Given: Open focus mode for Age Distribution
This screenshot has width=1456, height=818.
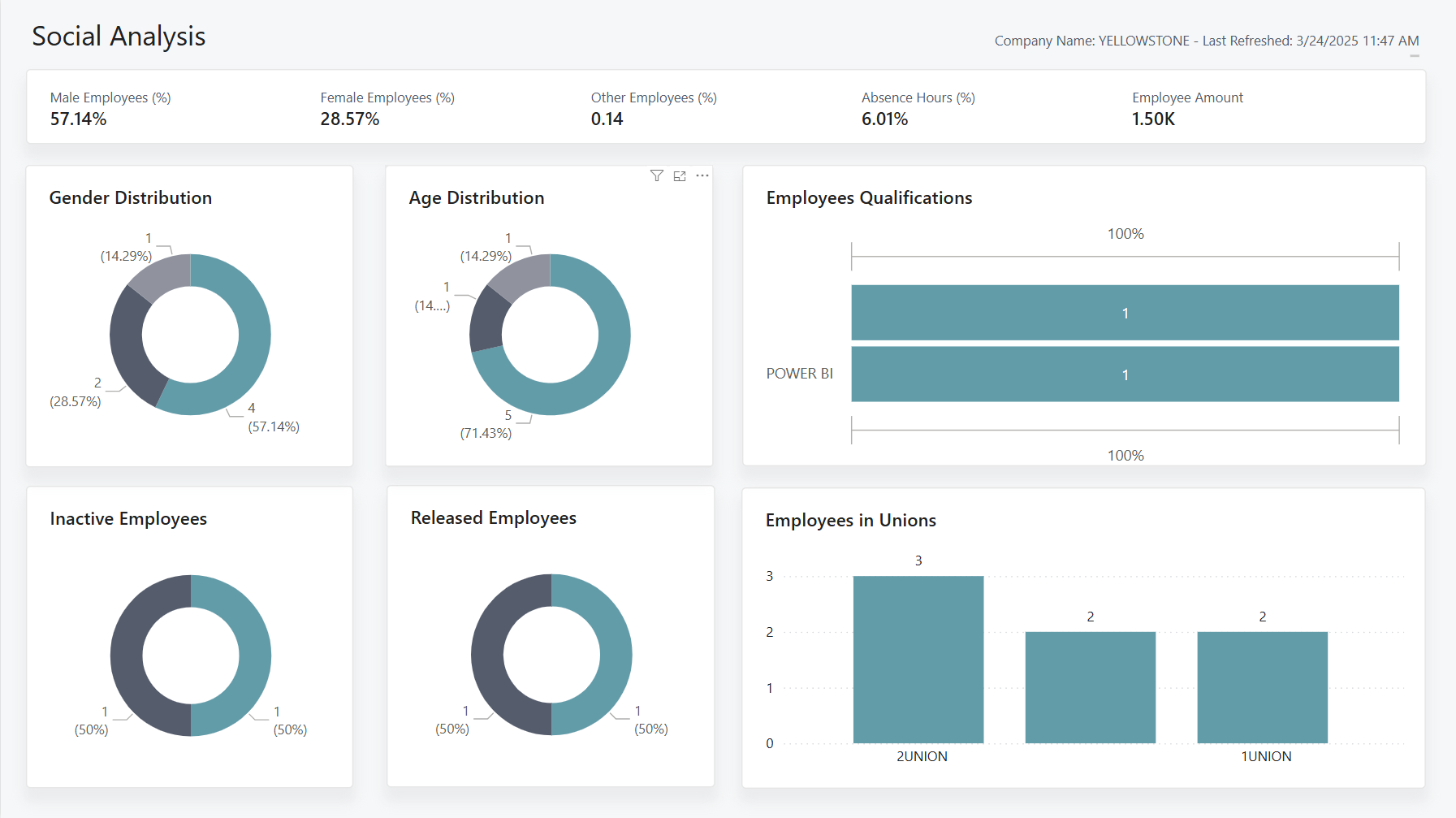Looking at the screenshot, I should tap(680, 175).
